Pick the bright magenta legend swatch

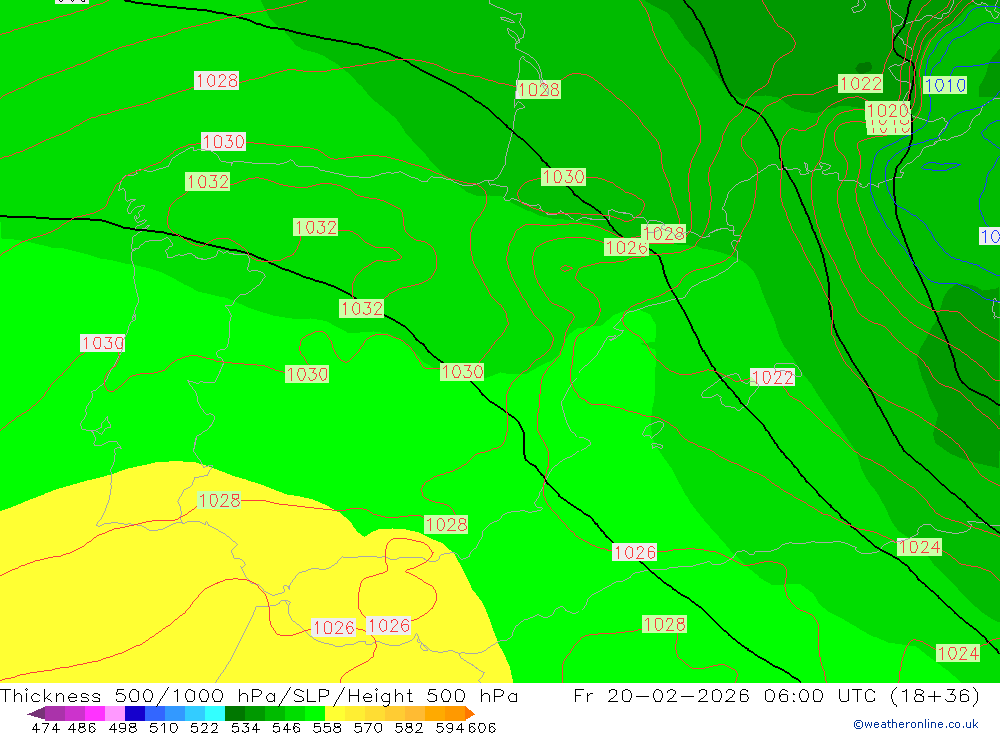[94, 713]
